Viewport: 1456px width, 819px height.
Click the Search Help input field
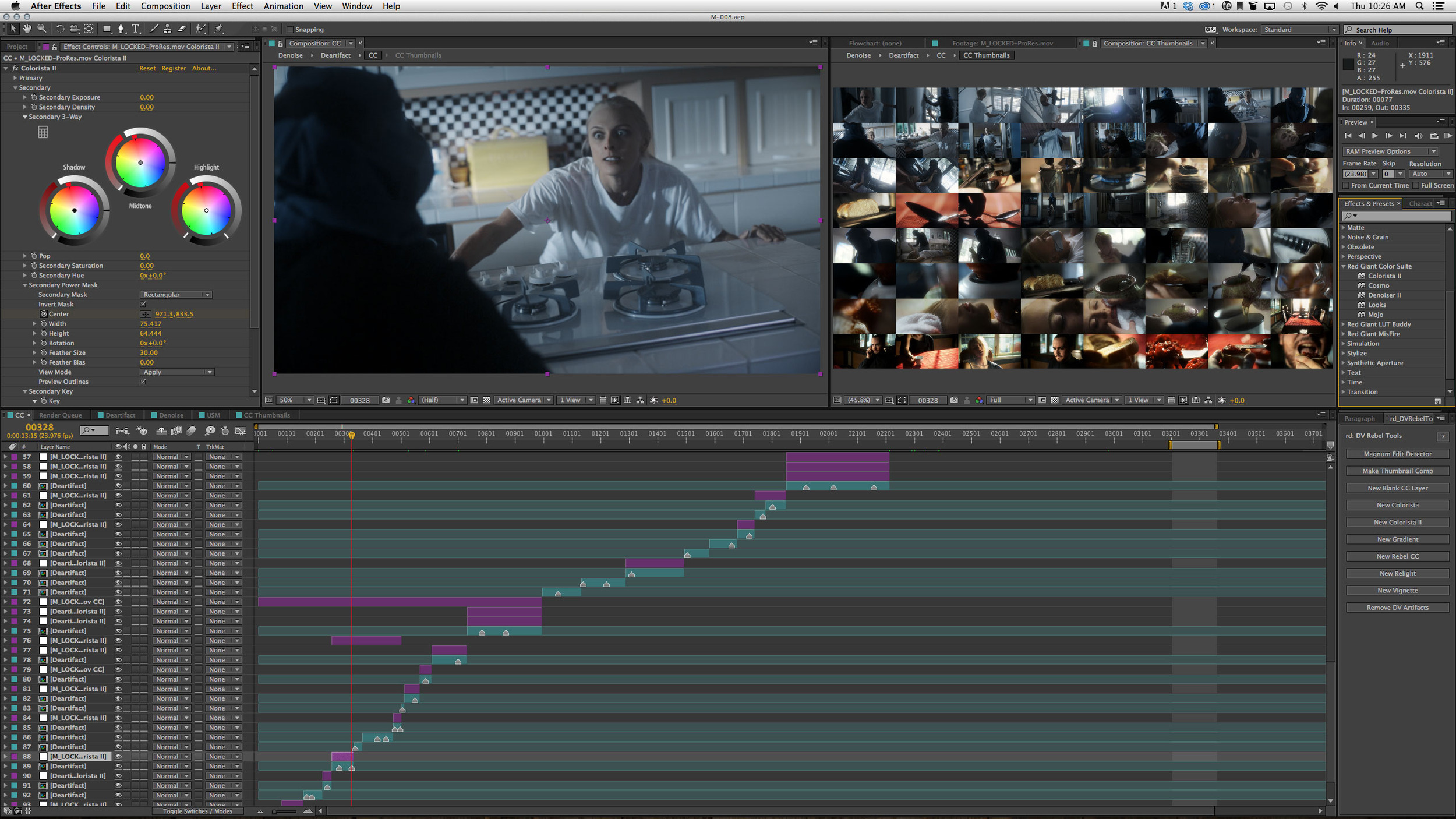[x=1398, y=30]
